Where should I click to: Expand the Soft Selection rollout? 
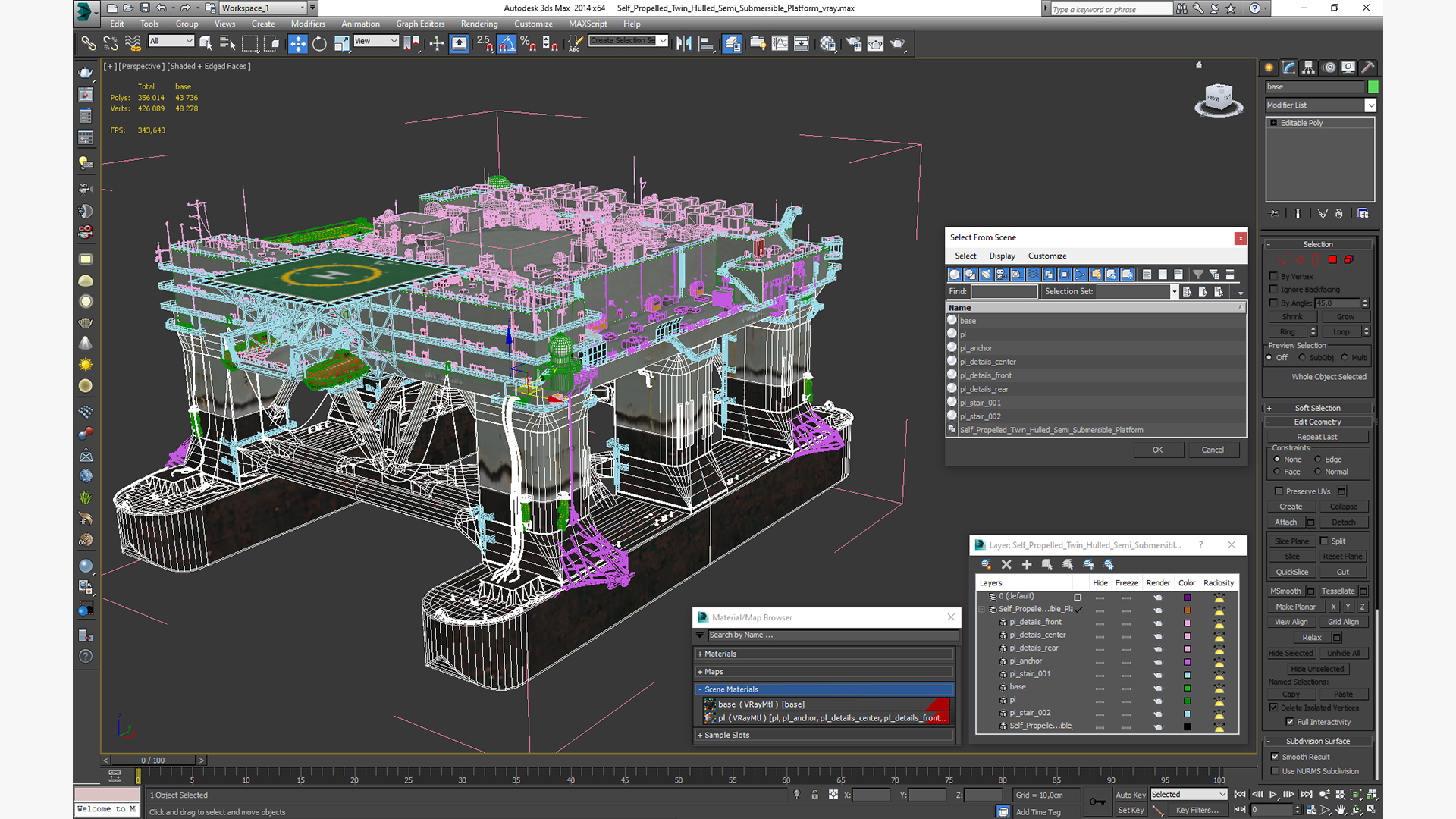click(1318, 408)
